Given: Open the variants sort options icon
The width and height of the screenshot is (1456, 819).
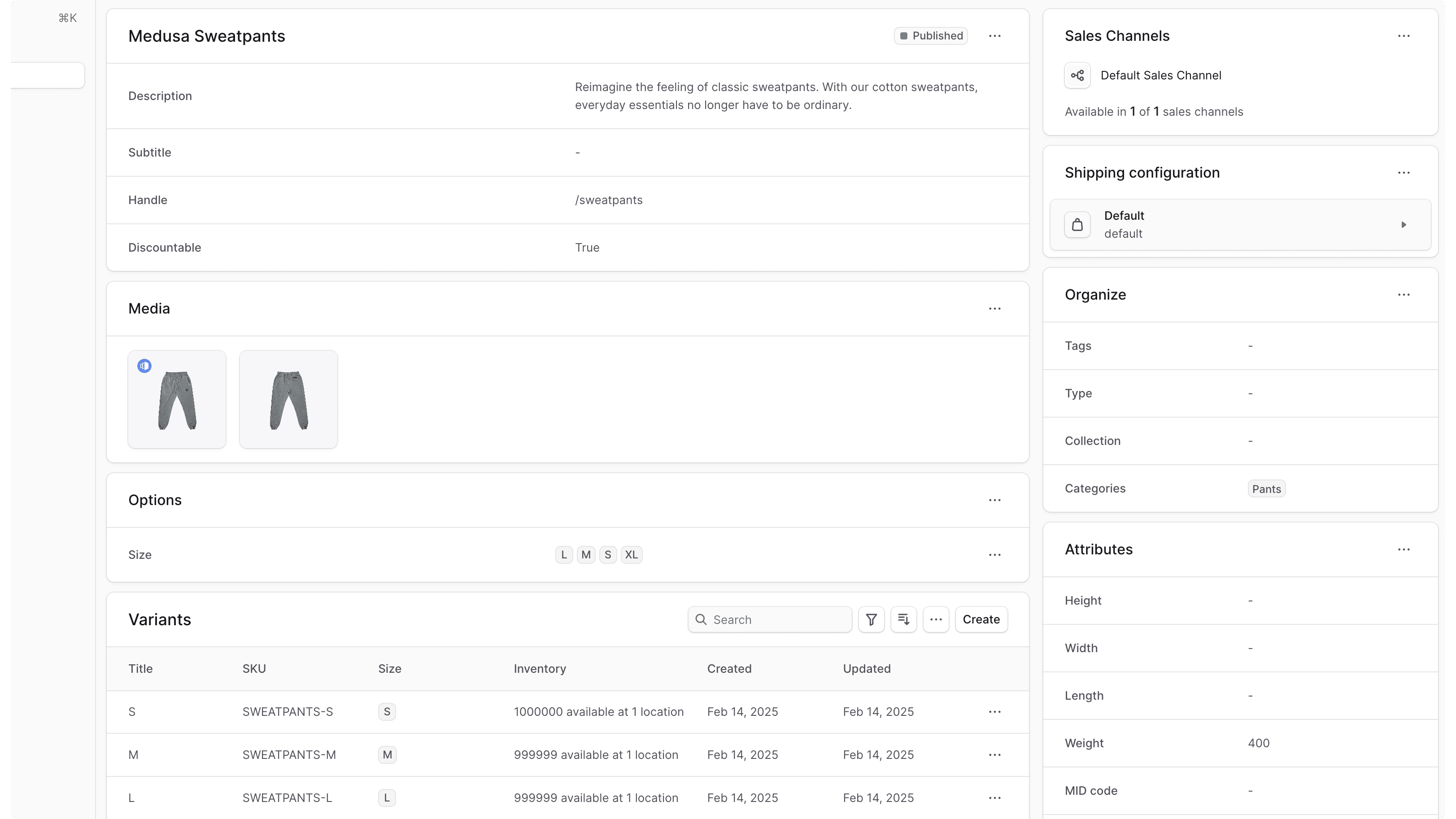Looking at the screenshot, I should click(903, 619).
